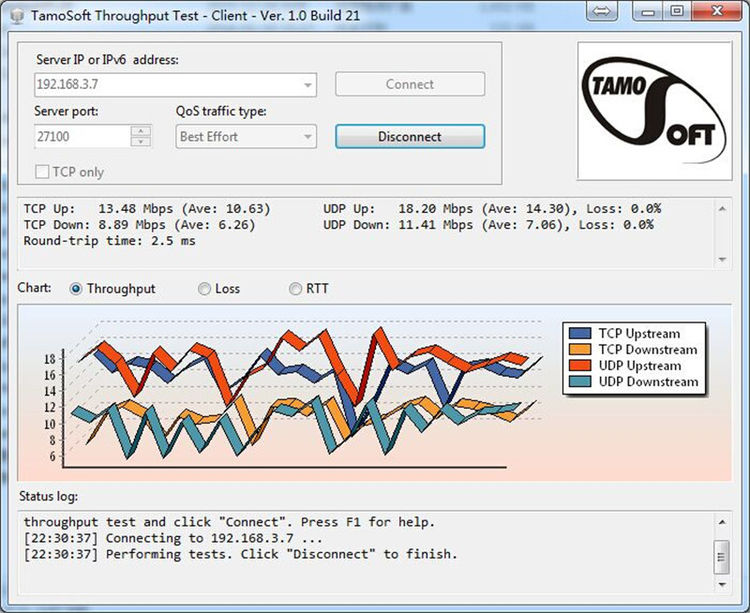Click the app icon in title bar
The width and height of the screenshot is (750, 613).
17,13
